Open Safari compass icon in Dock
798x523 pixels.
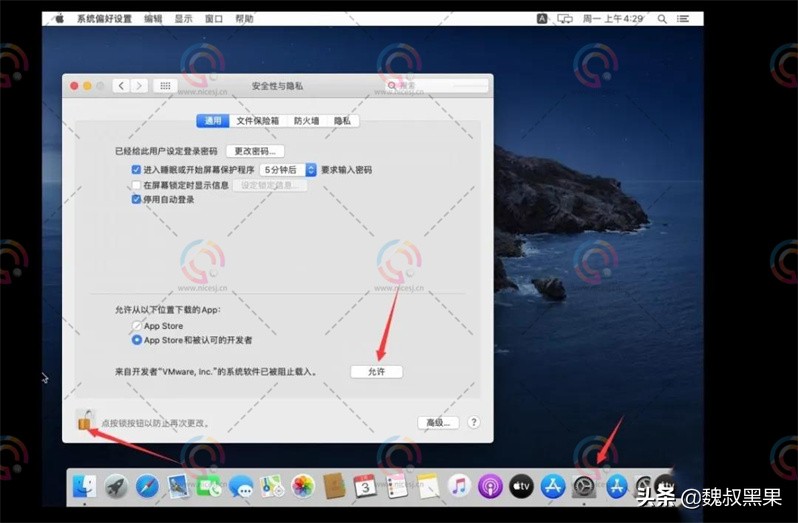point(148,487)
